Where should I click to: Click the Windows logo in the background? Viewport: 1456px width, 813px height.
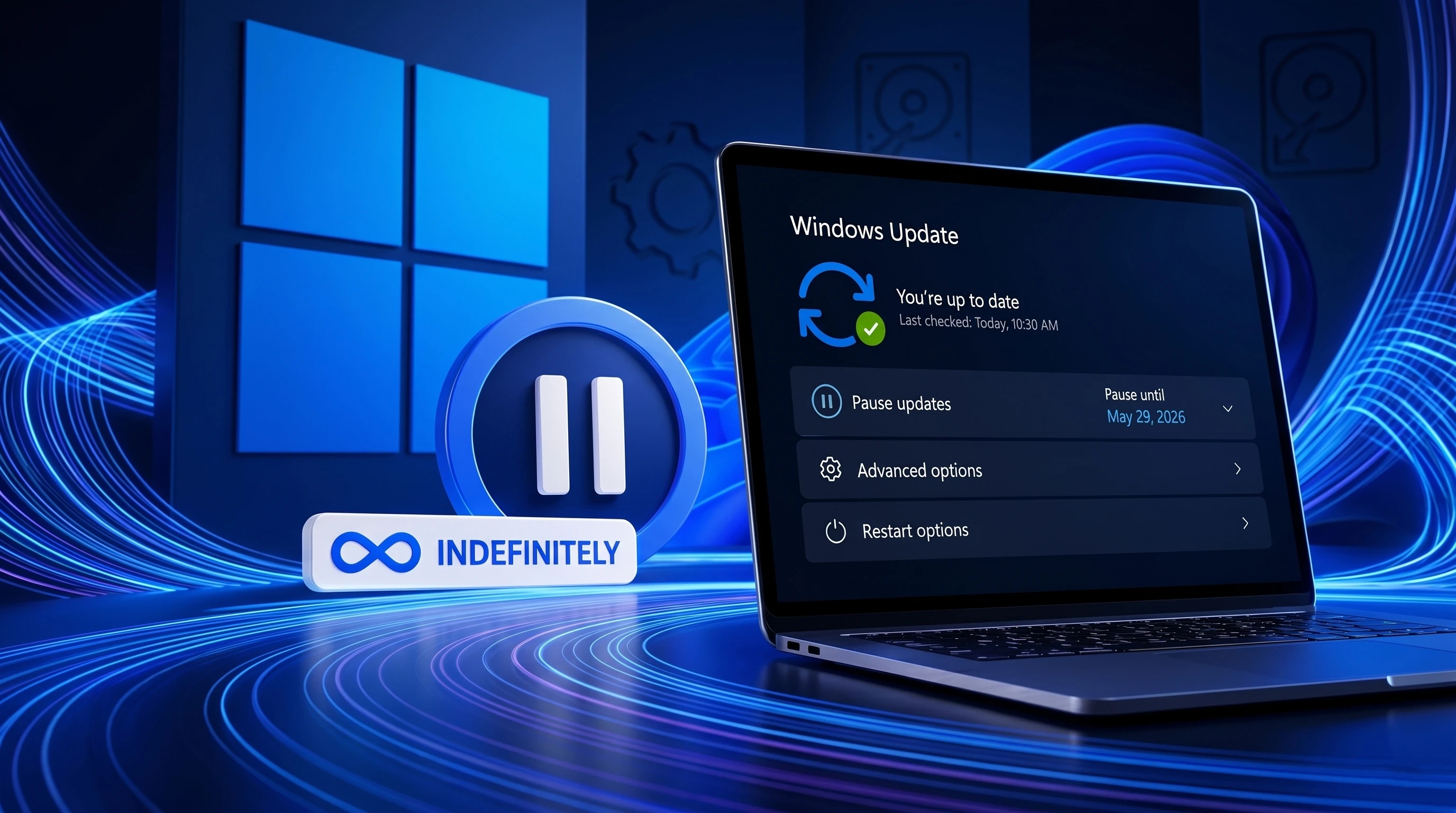[396, 238]
